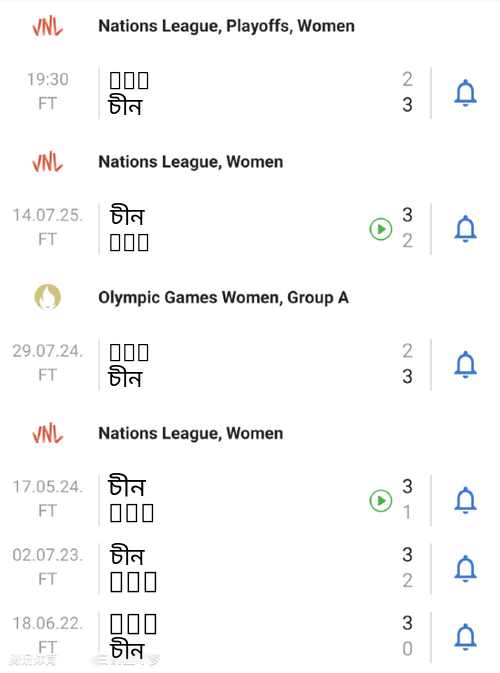
Task: Toggle notification bell for 19:30 playoff match
Action: tap(465, 93)
